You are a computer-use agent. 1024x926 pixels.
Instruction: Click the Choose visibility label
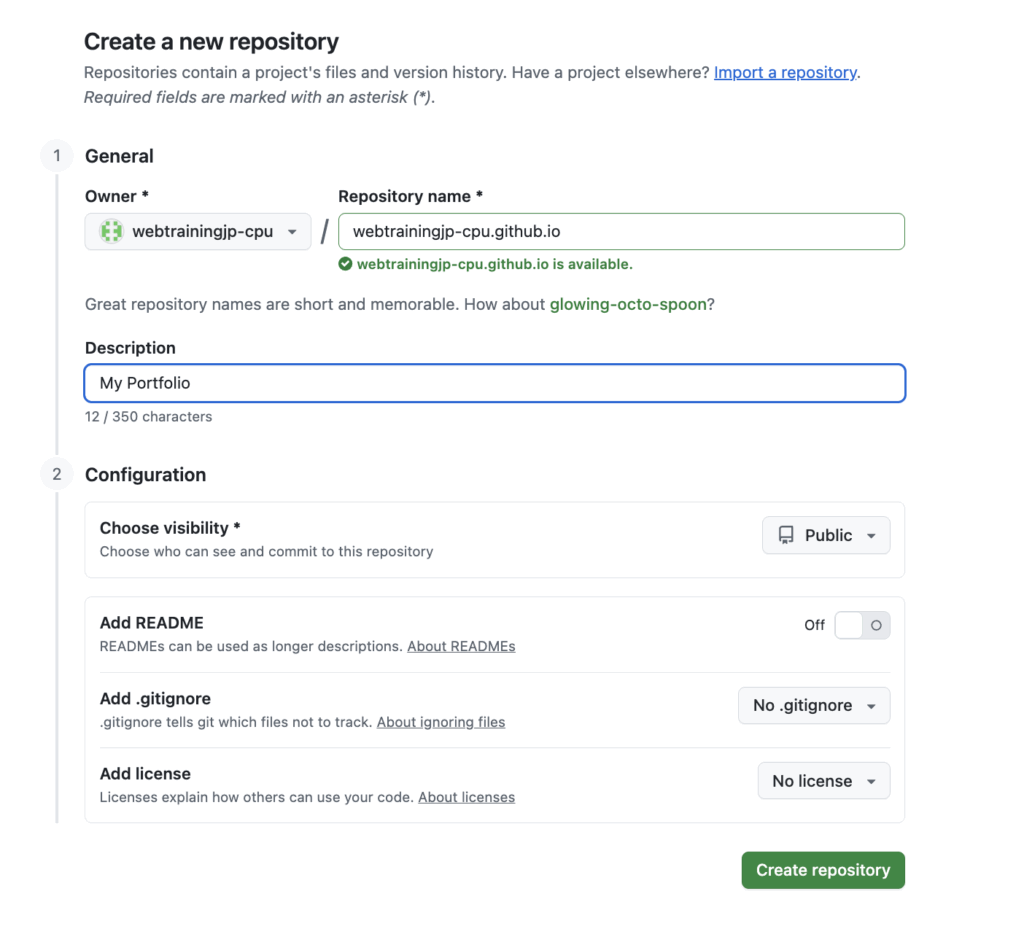[x=170, y=527]
